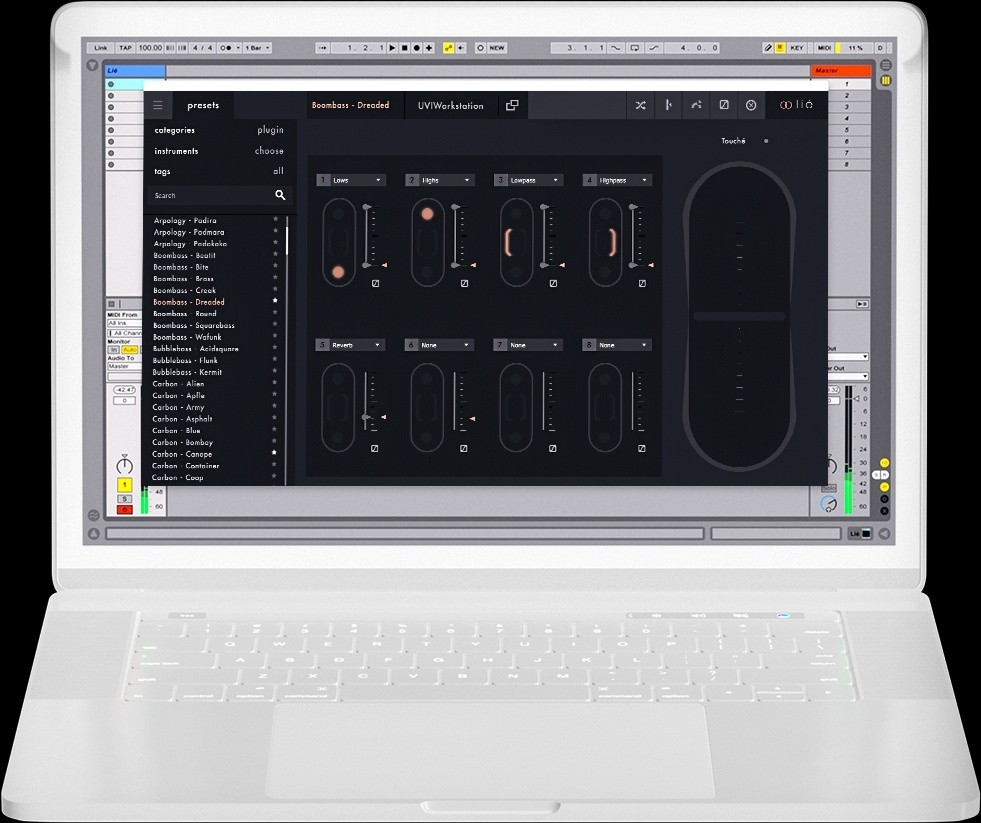Toggle invert checkbox under slot 8 None
This screenshot has width=981, height=823.
641,448
